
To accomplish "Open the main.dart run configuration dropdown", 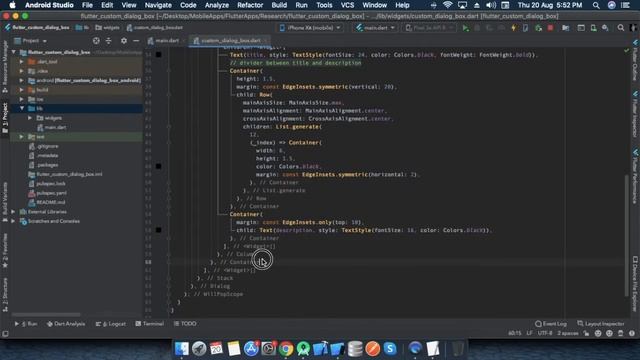I will [375, 28].
